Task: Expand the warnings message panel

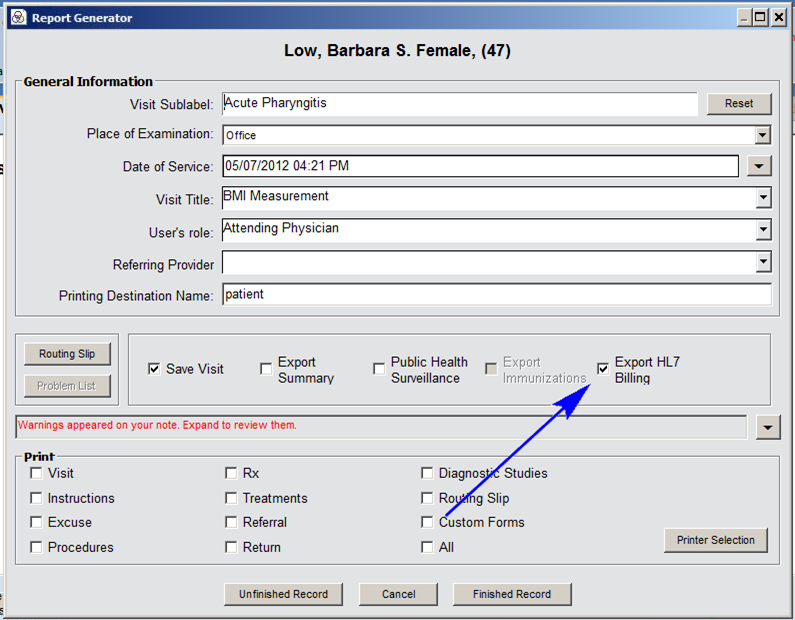Action: click(x=768, y=427)
